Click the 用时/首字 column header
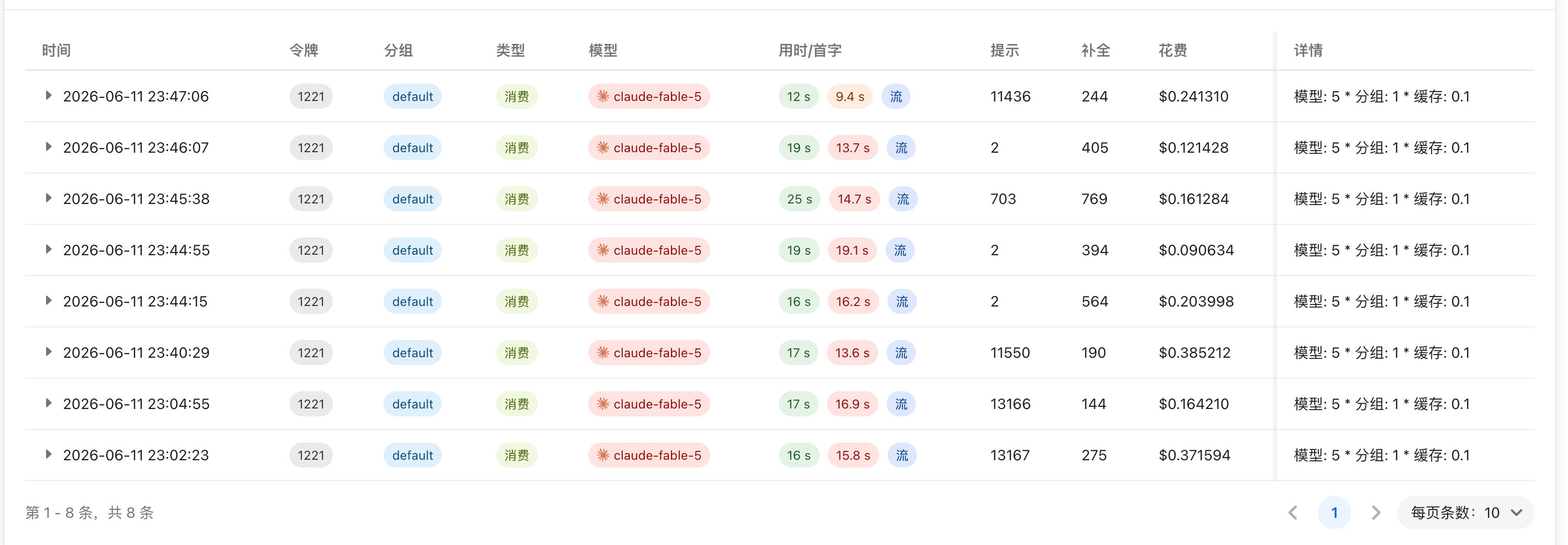Image resolution: width=1568 pixels, height=545 pixels. coord(810,51)
